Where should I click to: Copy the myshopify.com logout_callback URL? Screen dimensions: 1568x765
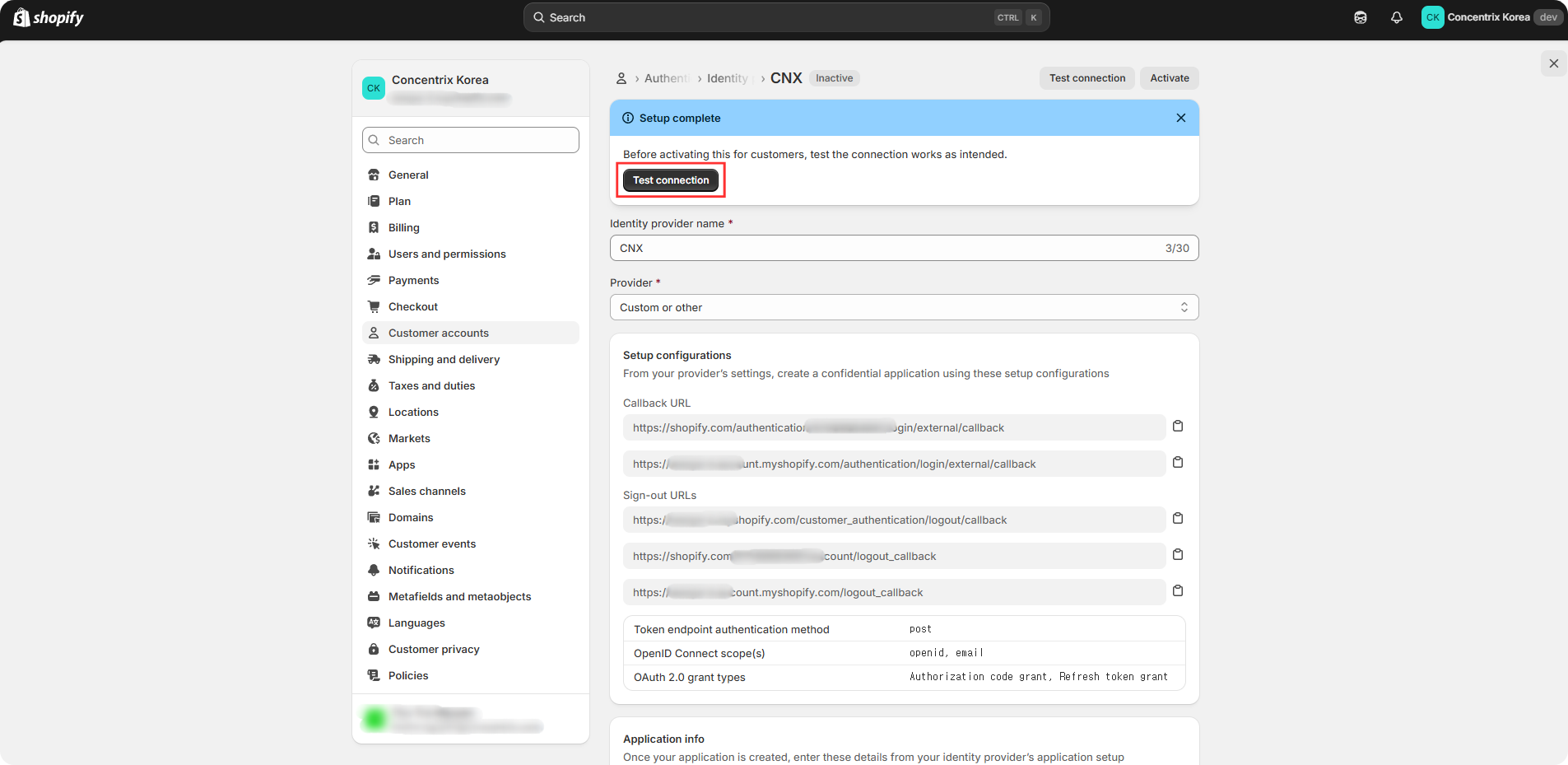click(x=1178, y=591)
